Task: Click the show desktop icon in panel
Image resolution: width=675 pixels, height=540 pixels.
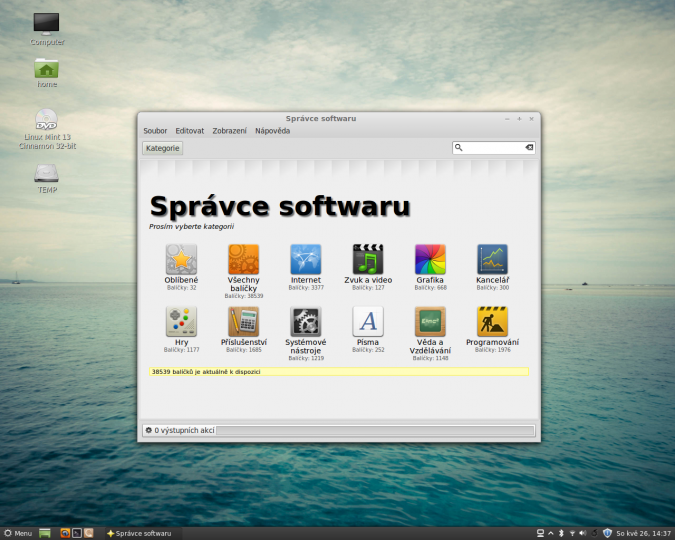Action: [45, 534]
